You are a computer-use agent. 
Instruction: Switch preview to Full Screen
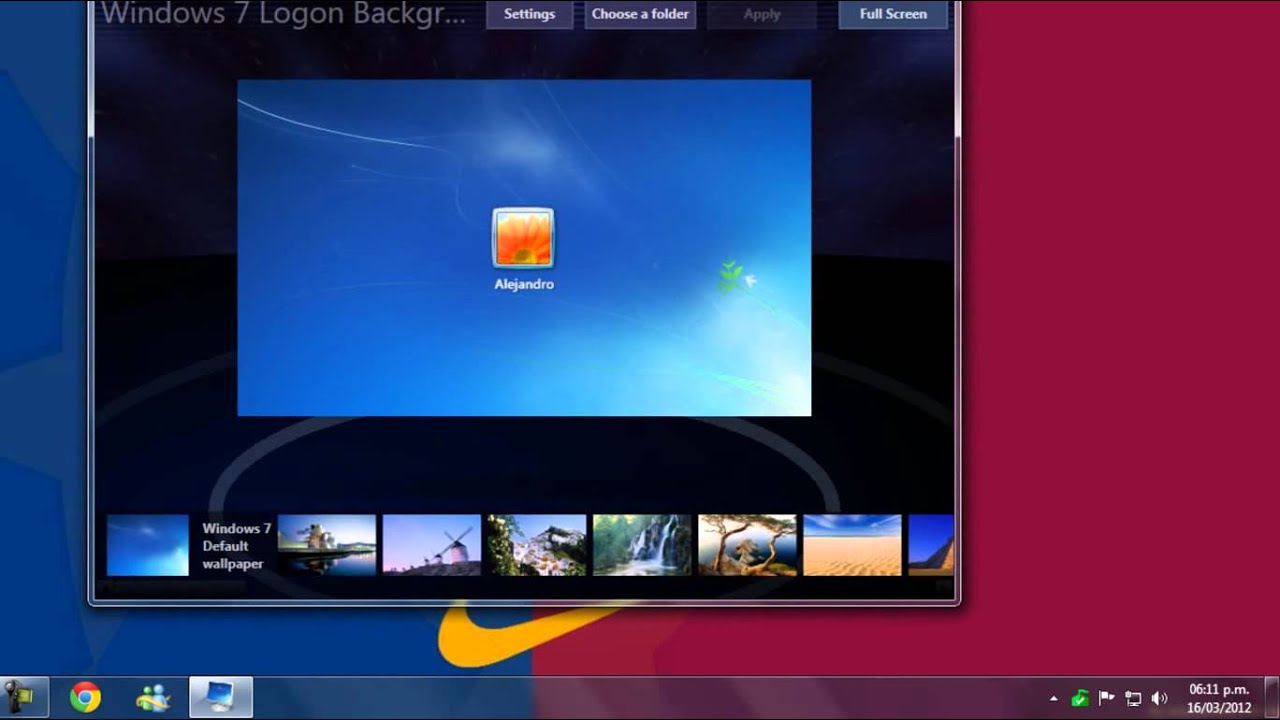pyautogui.click(x=893, y=14)
